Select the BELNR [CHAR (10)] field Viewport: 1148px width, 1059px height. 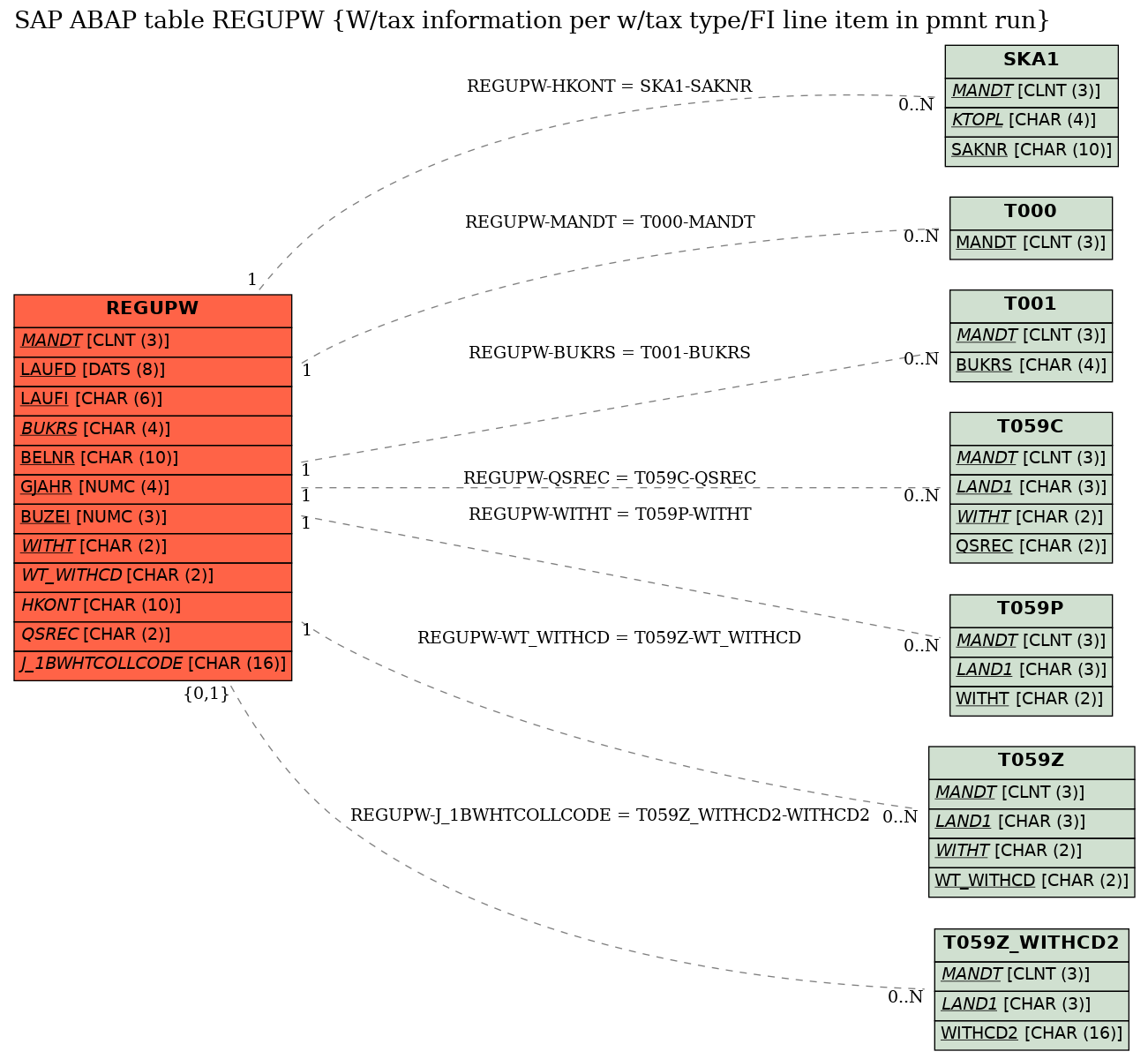click(x=153, y=459)
